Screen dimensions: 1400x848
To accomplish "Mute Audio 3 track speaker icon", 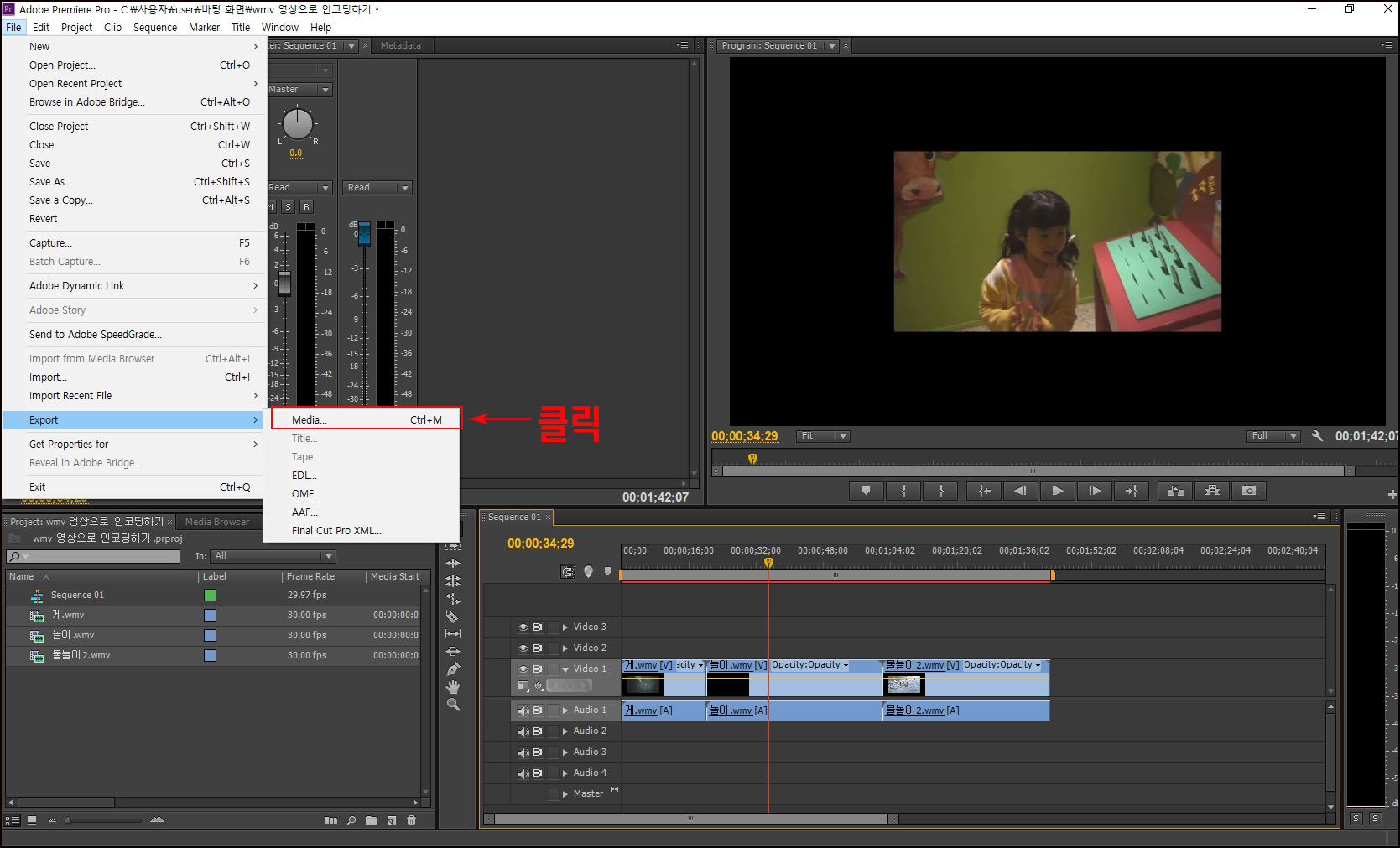I will tap(523, 752).
